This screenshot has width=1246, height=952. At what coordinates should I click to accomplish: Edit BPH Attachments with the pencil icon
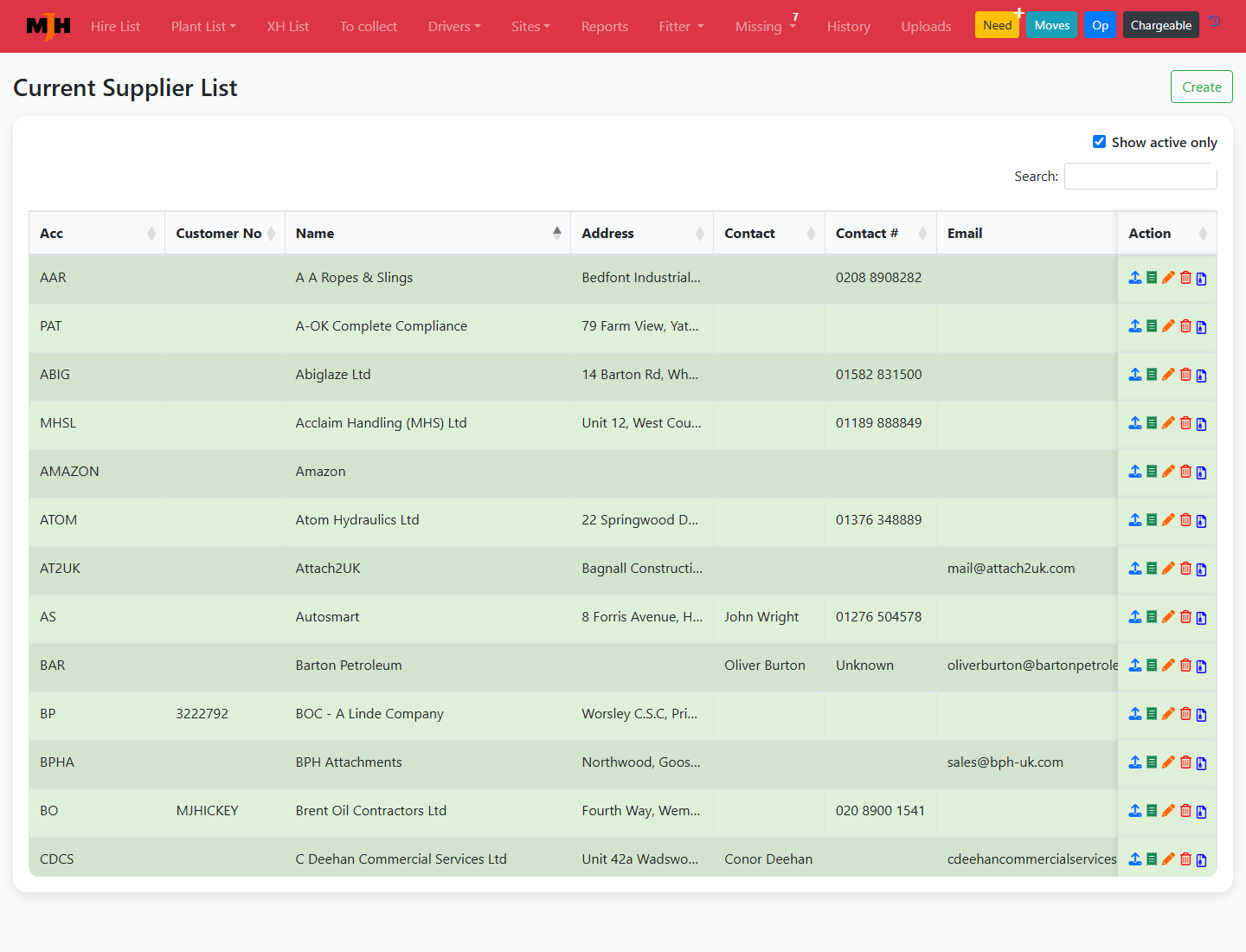click(x=1169, y=762)
